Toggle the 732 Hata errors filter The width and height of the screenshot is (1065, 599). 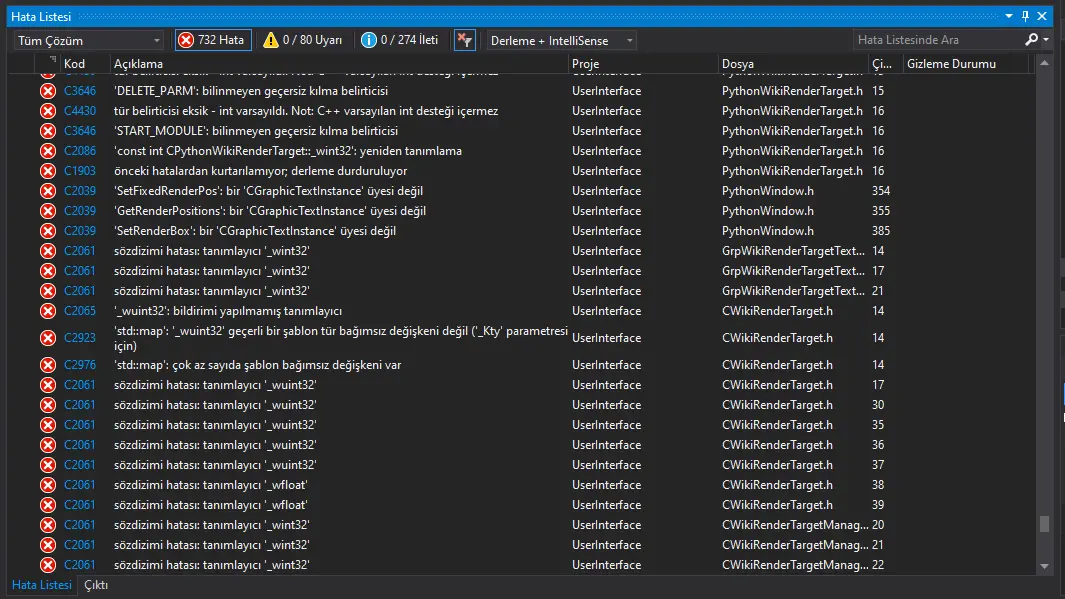pos(213,40)
